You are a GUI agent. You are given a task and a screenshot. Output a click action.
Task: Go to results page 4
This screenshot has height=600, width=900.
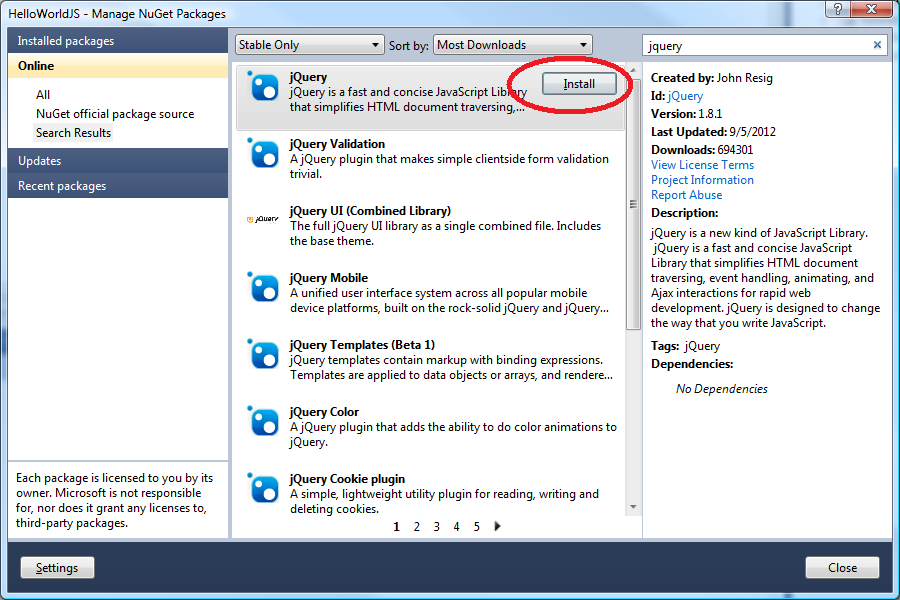click(456, 527)
